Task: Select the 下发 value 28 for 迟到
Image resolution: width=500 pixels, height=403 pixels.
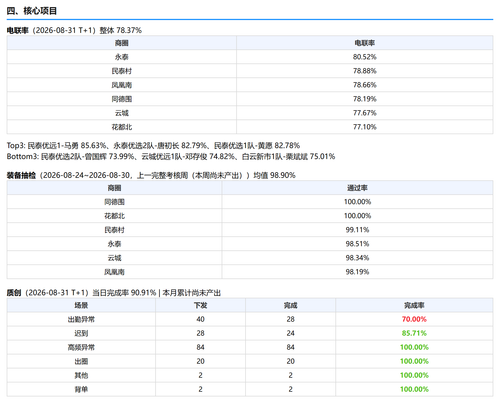Action: tap(200, 333)
